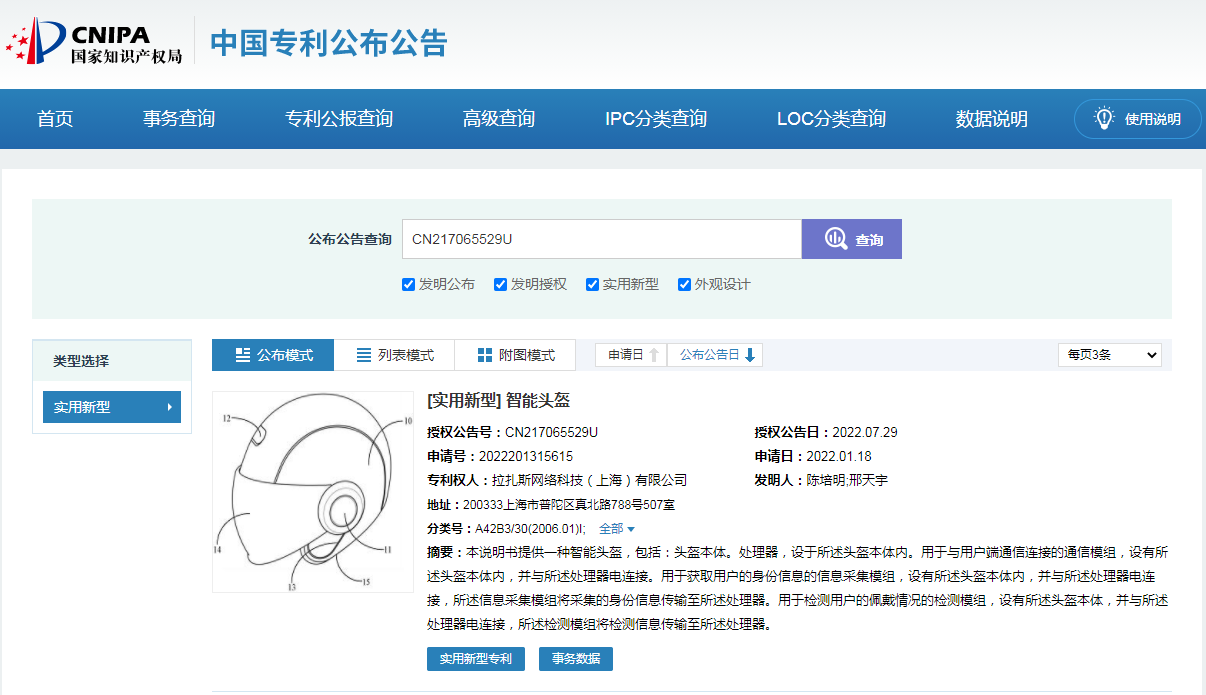Image resolution: width=1206 pixels, height=695 pixels.
Task: Click the 实用新型专利 button
Action: (476, 659)
